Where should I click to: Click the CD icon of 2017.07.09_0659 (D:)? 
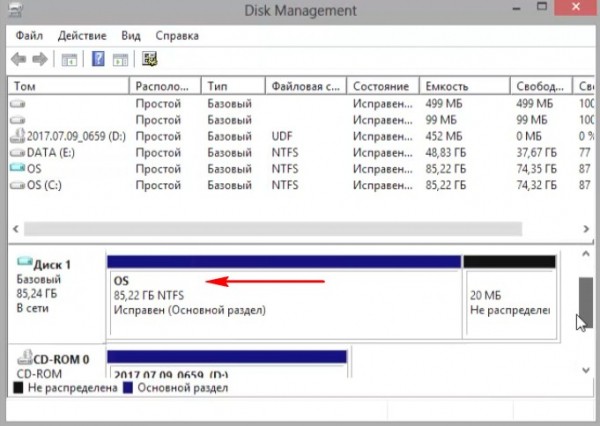(x=18, y=135)
